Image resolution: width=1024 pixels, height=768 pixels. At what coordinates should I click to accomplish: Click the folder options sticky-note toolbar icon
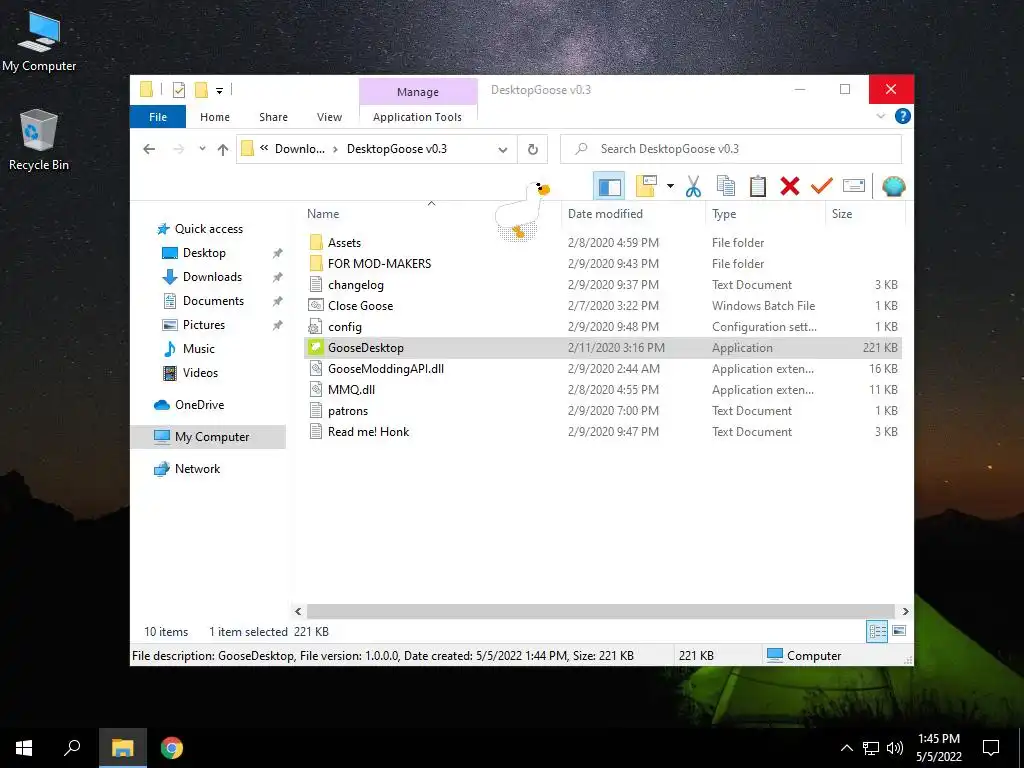tap(646, 186)
